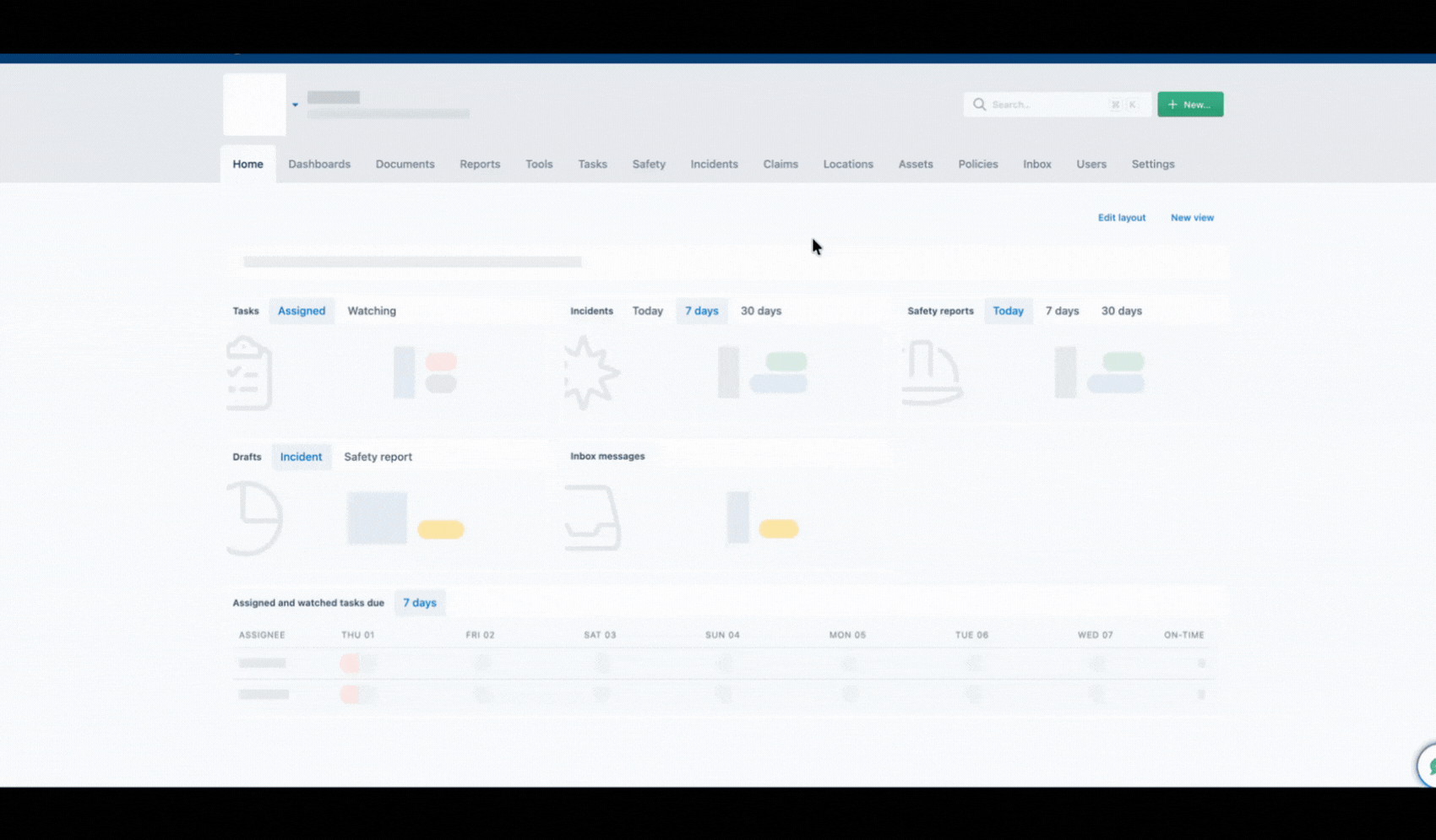Focus the Search input field

[x=1058, y=104]
